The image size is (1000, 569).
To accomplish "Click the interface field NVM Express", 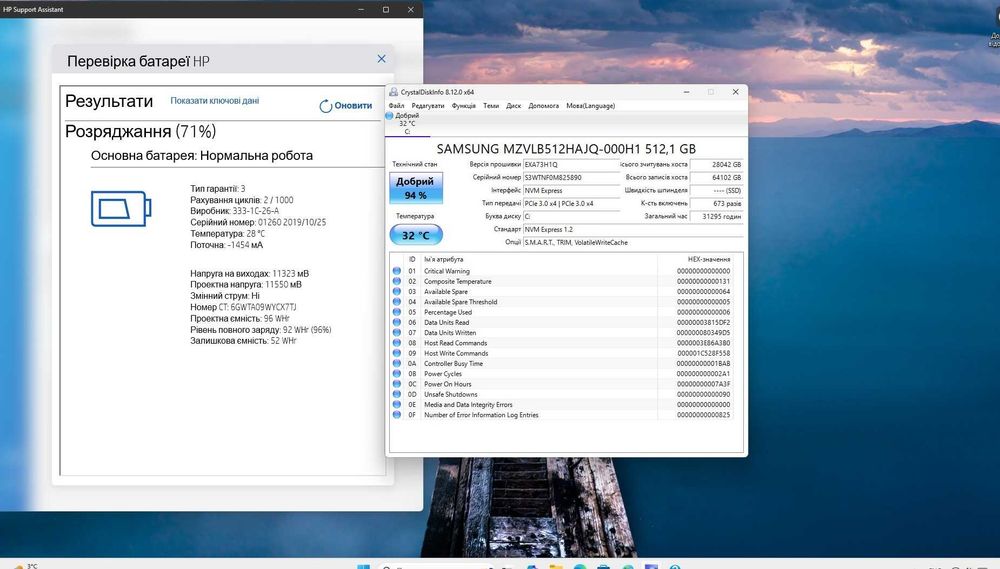I will (571, 191).
